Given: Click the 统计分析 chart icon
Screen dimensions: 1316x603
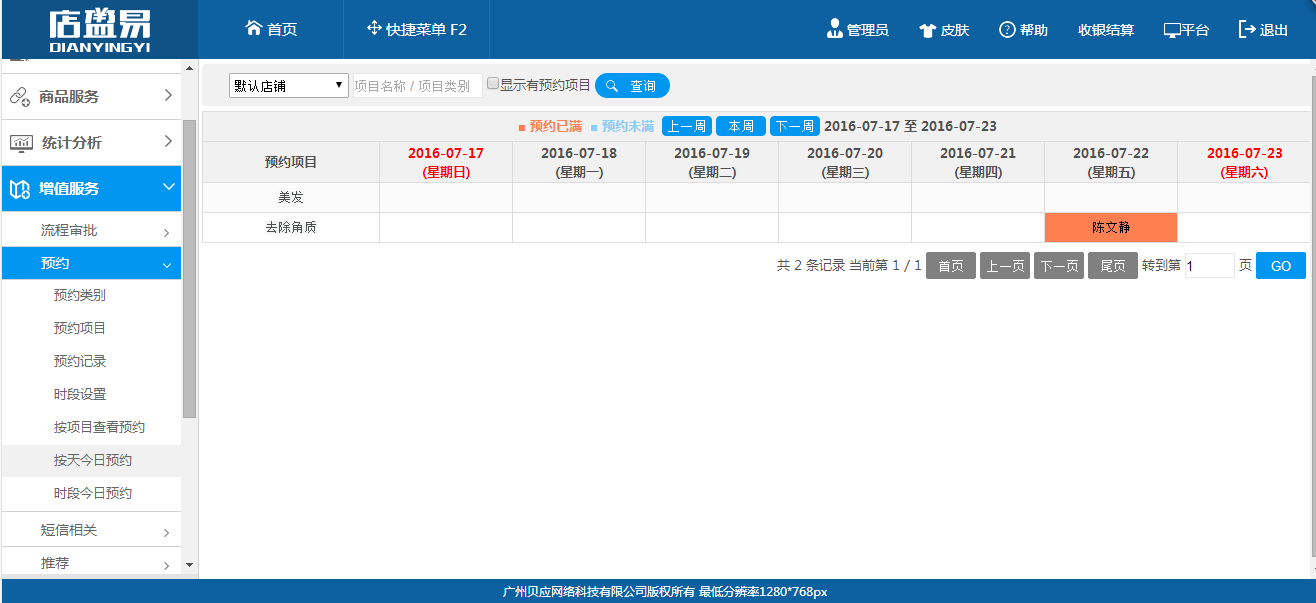Looking at the screenshot, I should point(21,143).
